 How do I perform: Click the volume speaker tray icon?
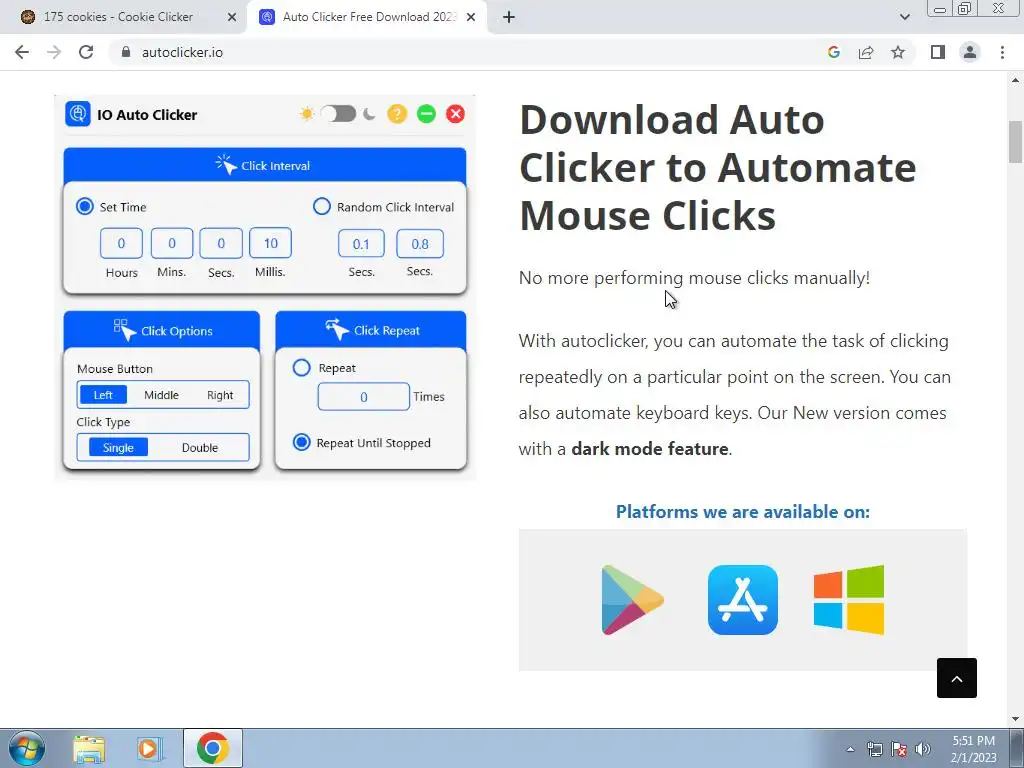tap(923, 749)
